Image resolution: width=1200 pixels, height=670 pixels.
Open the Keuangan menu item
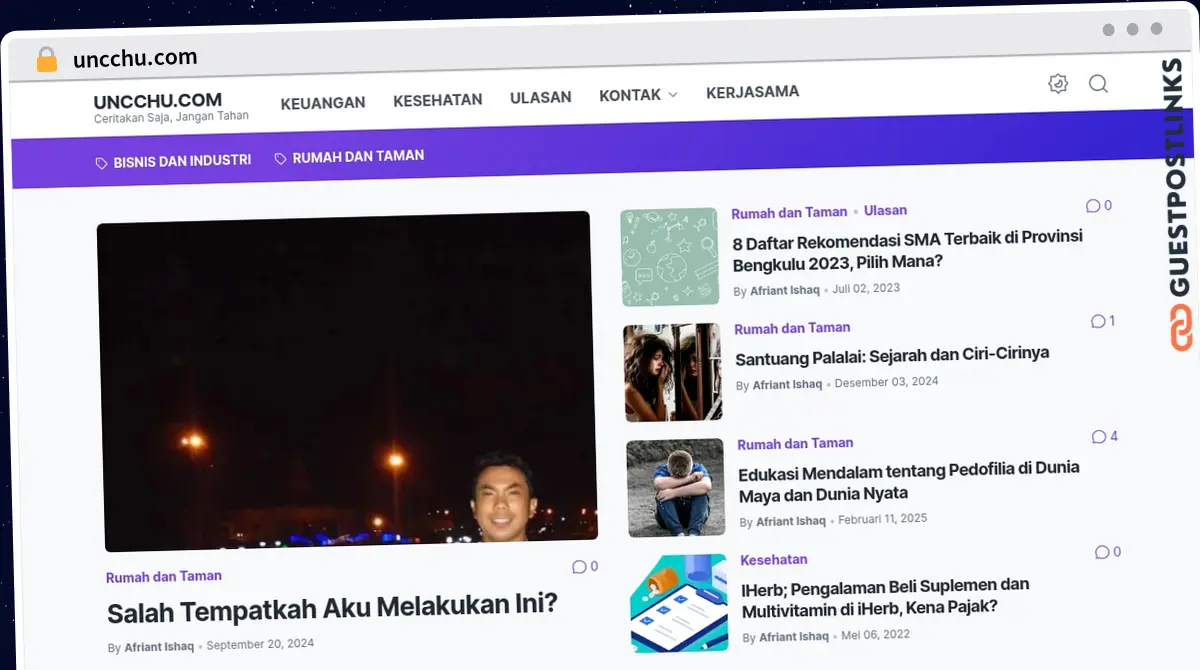click(323, 102)
